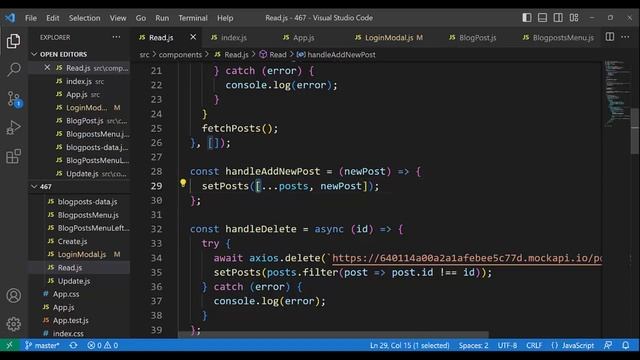Open the Go menu
The height and width of the screenshot is (360, 640).
tap(141, 18)
